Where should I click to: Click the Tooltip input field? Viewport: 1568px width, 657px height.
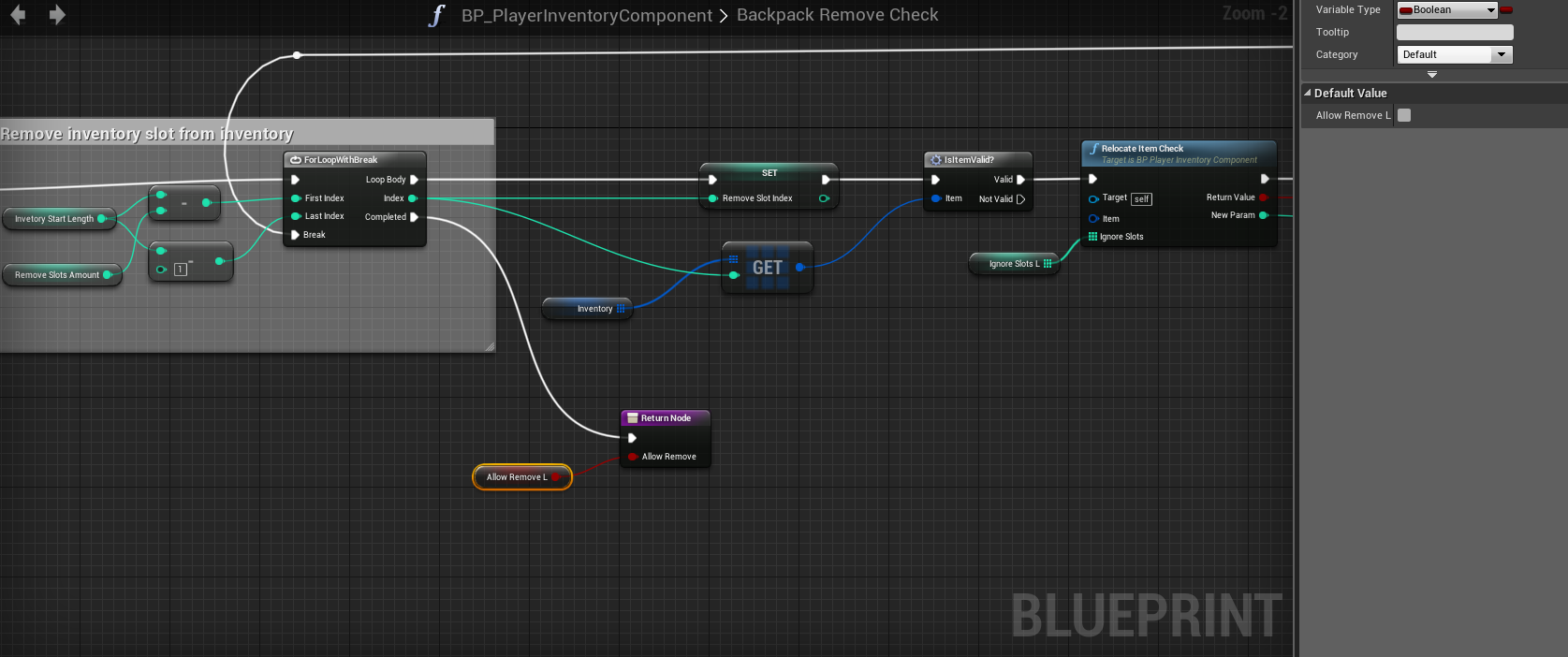tap(1455, 32)
